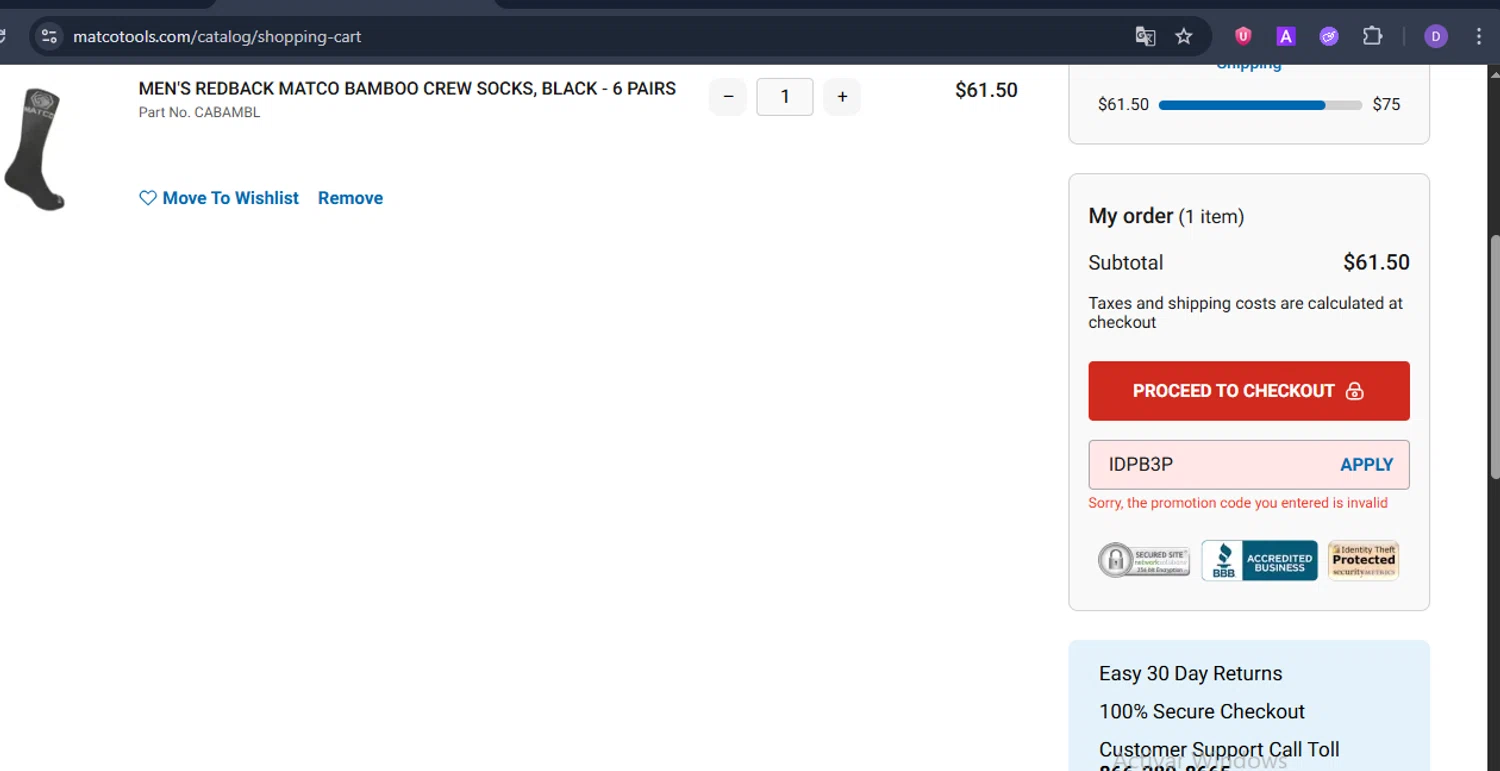Open the D profile avatar

tap(1436, 36)
